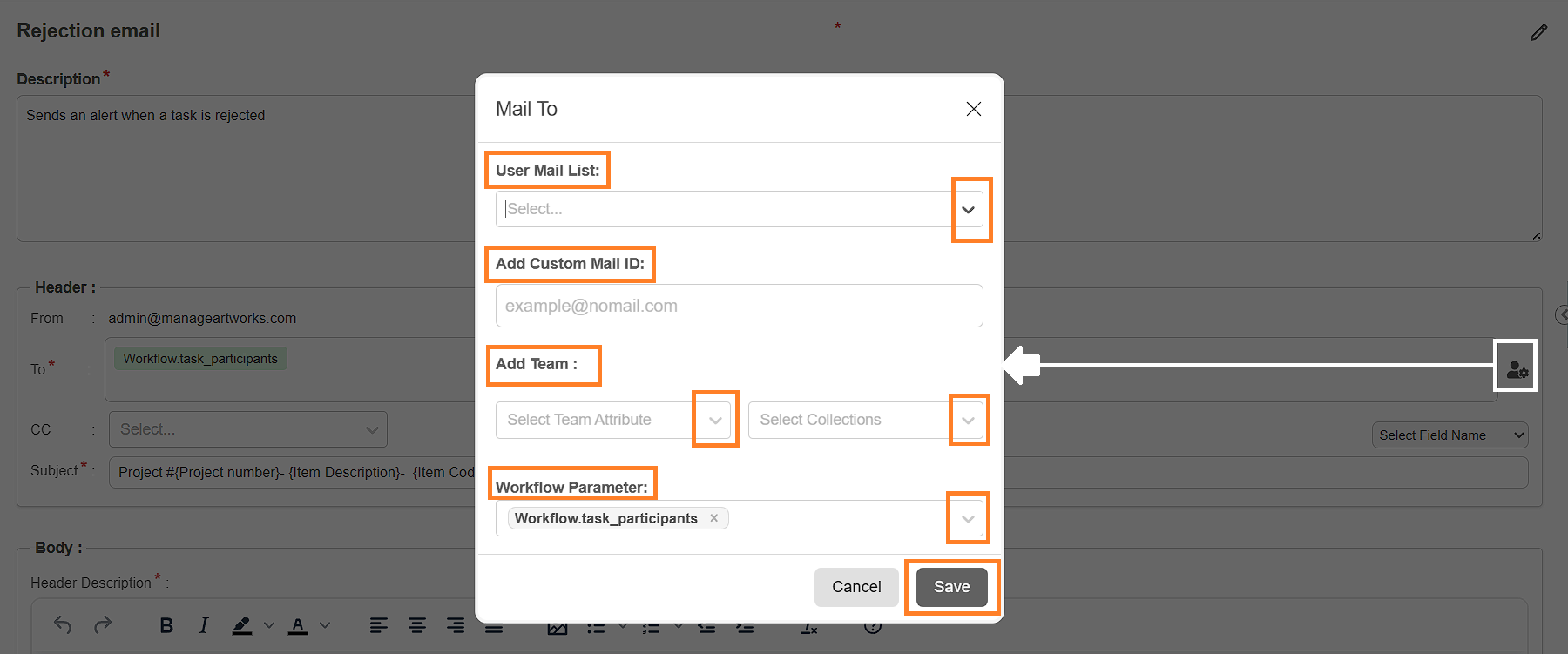Close the Mail To dialog
This screenshot has height=654, width=1568.
[974, 109]
